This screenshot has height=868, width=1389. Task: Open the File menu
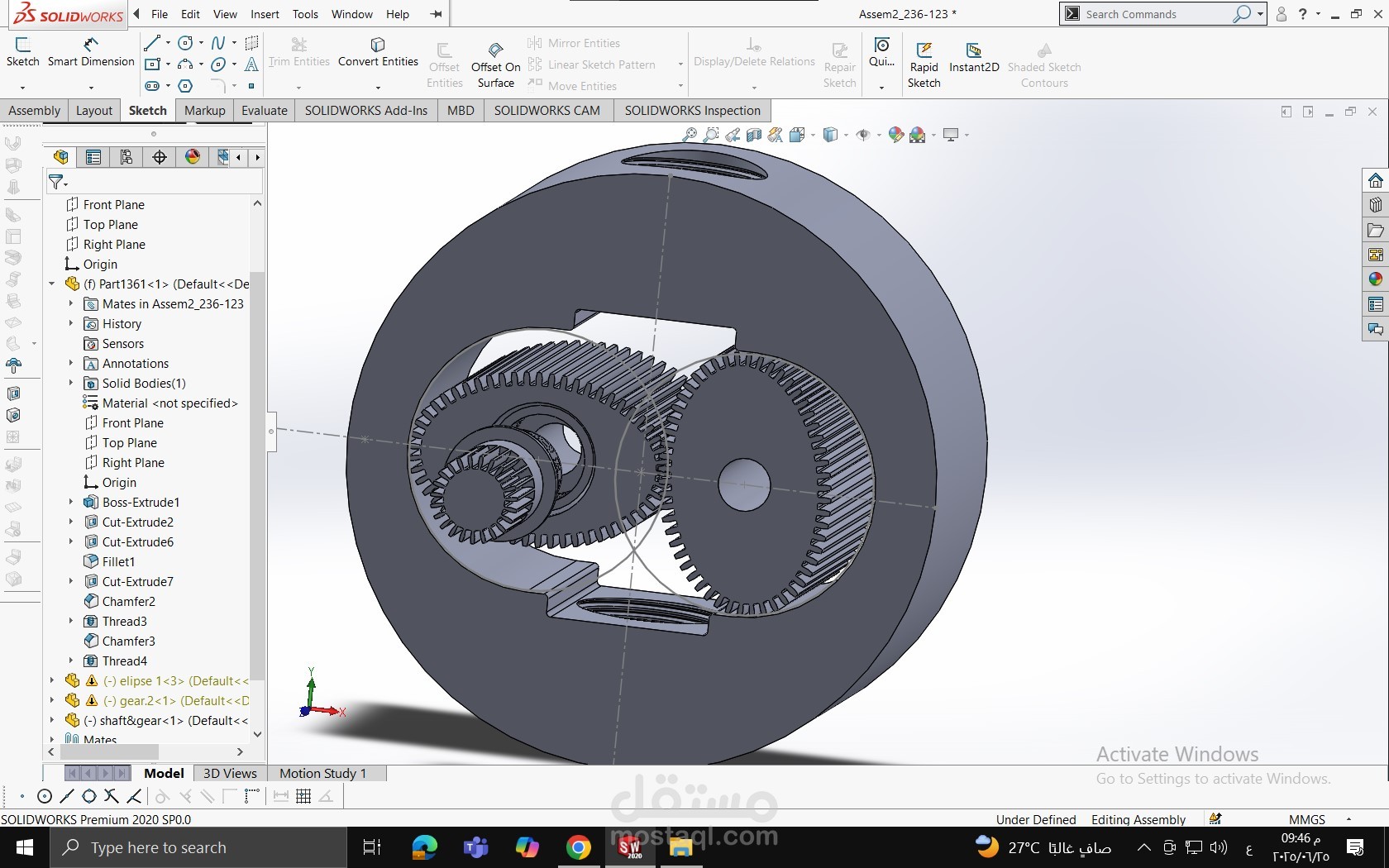click(x=160, y=14)
